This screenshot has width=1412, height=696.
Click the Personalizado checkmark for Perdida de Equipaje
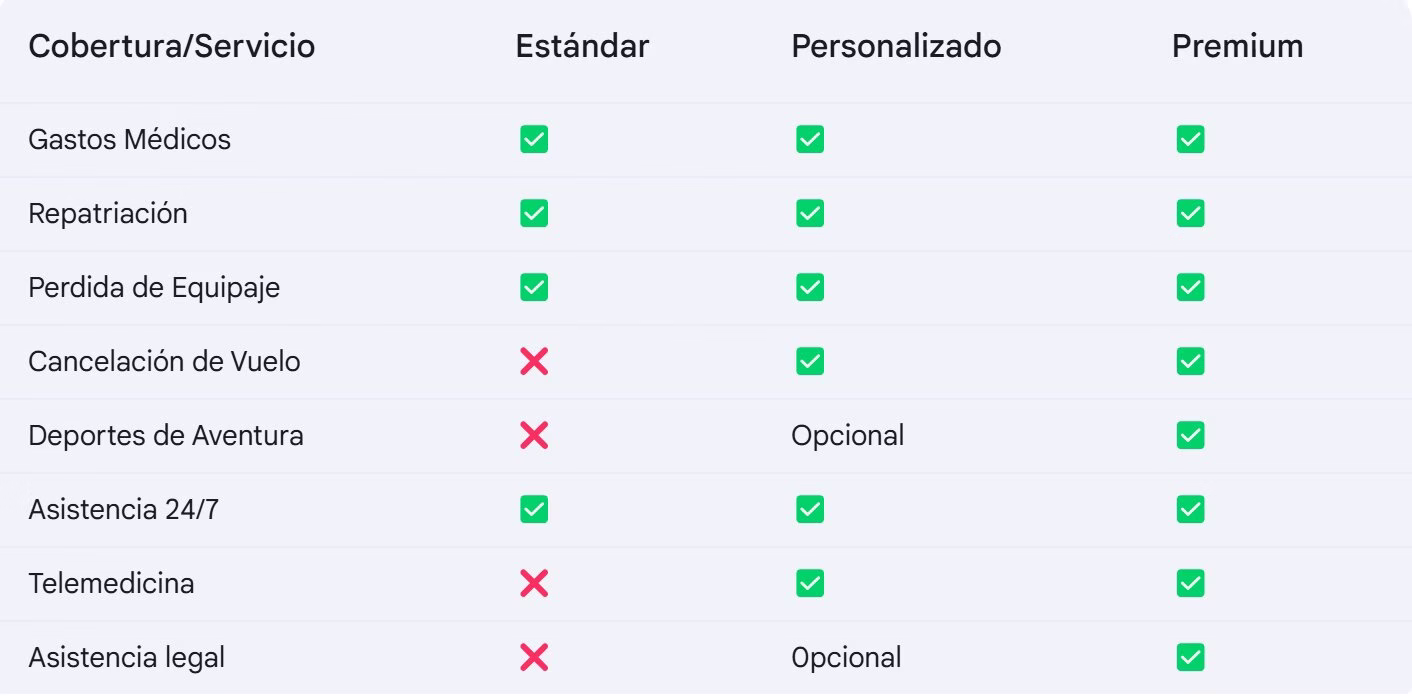pos(810,288)
